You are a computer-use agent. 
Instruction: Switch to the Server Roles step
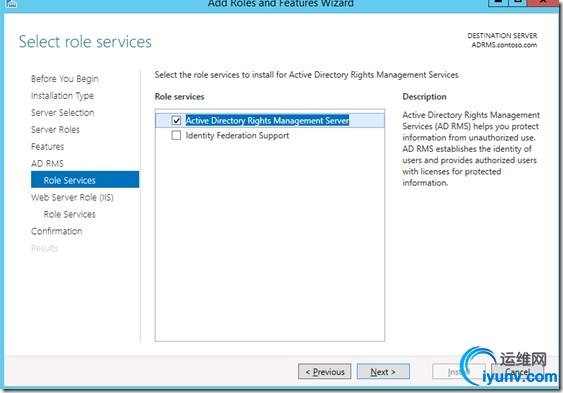pos(55,130)
